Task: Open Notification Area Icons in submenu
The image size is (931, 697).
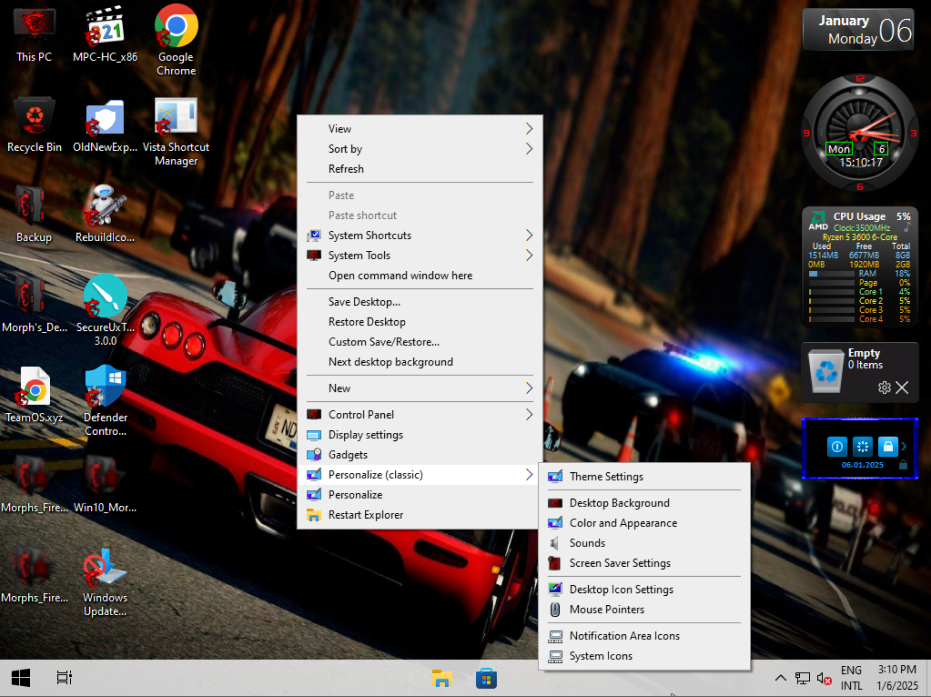Action: click(x=644, y=636)
